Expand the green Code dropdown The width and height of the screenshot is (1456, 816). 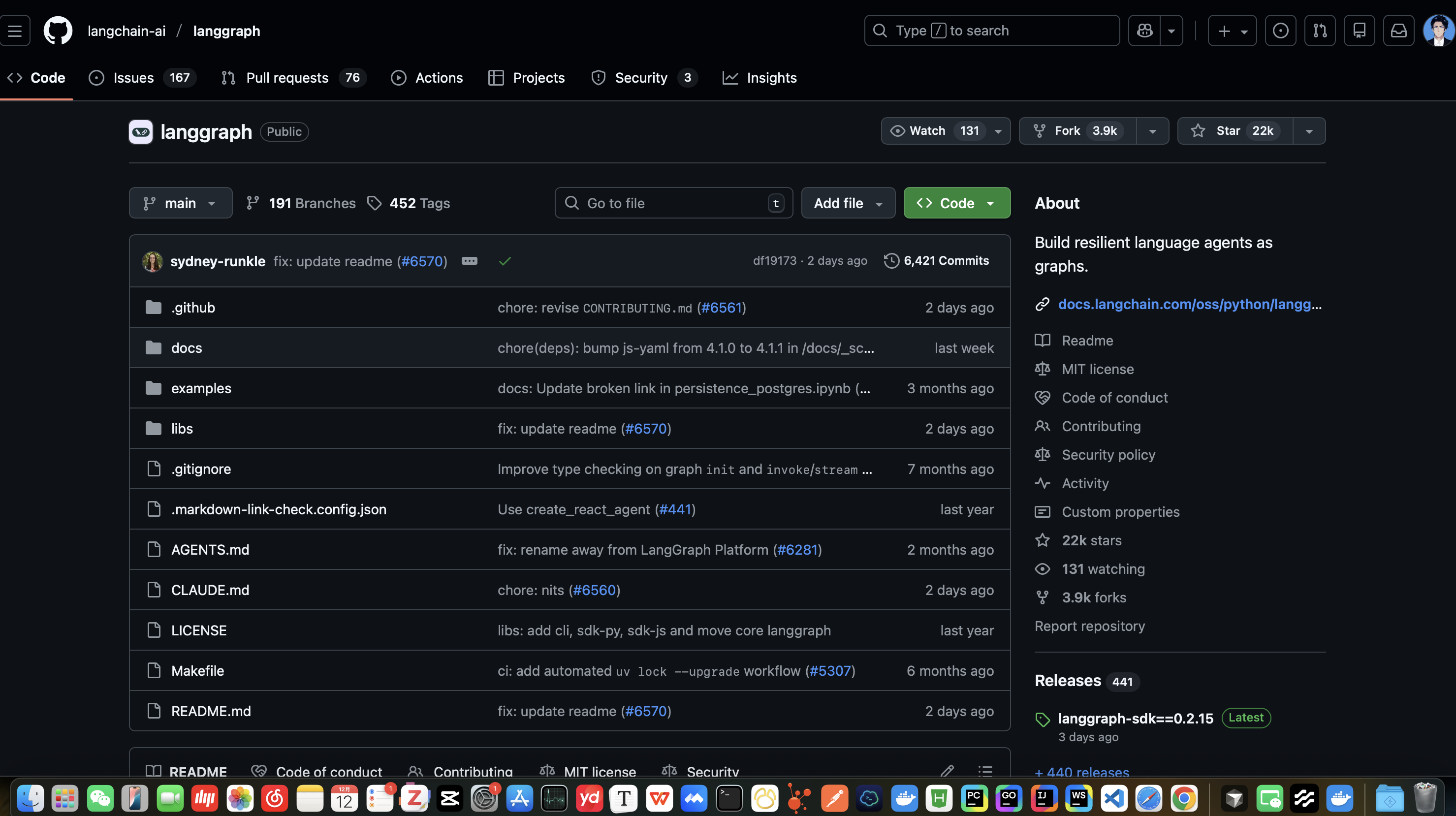(956, 203)
